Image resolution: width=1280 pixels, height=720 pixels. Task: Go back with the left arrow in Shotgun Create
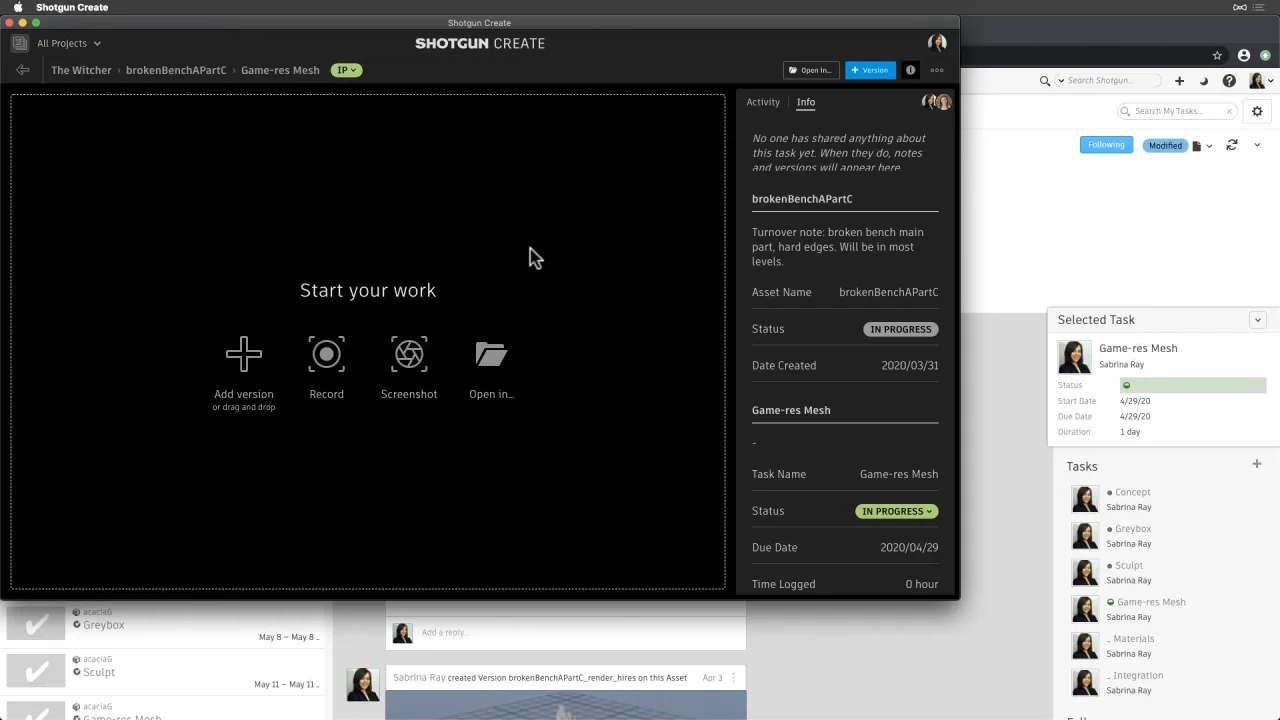coord(22,70)
